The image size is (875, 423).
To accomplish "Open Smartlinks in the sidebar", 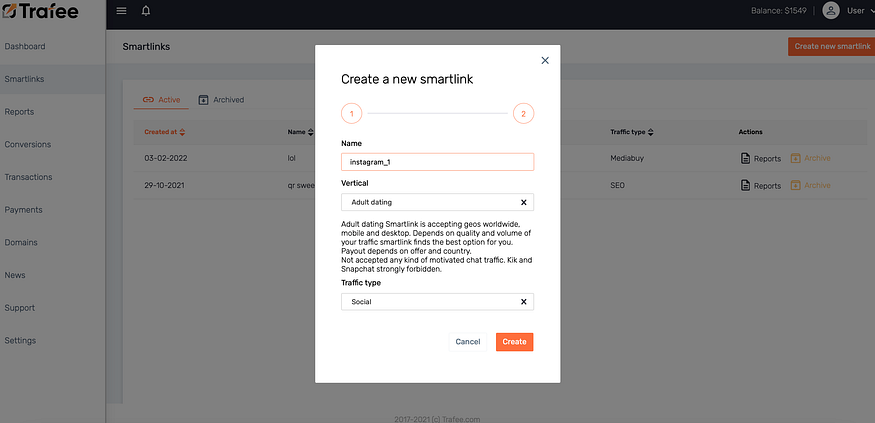I will (25, 79).
